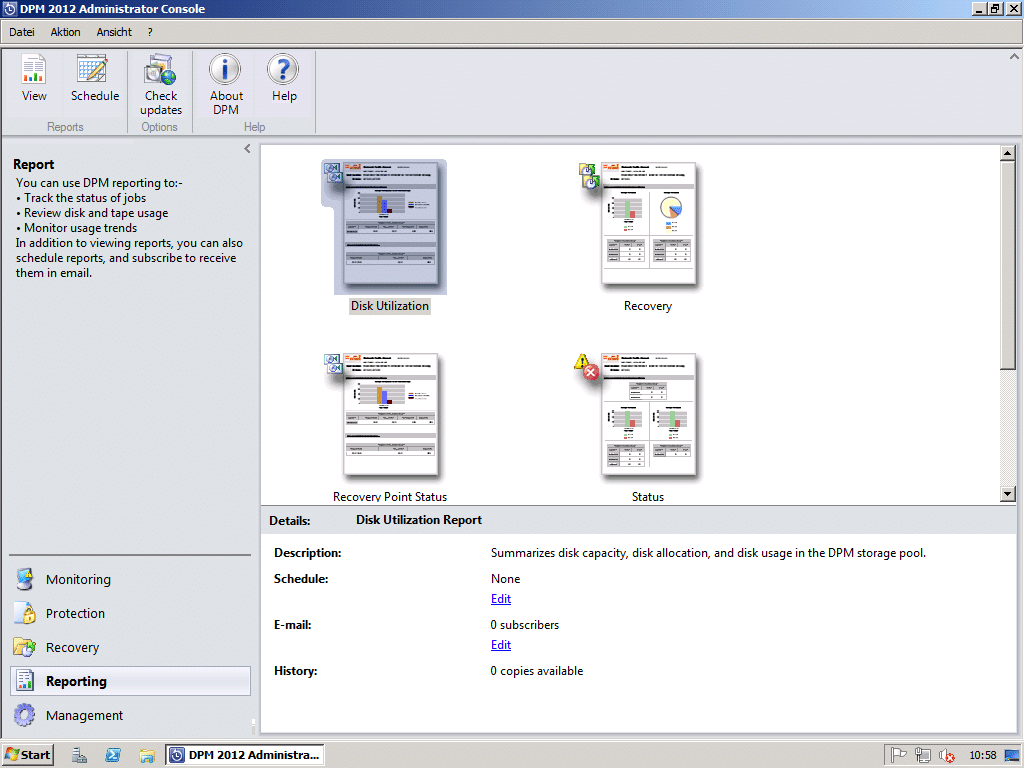Edit the e-mail subscribers link

pyautogui.click(x=501, y=645)
